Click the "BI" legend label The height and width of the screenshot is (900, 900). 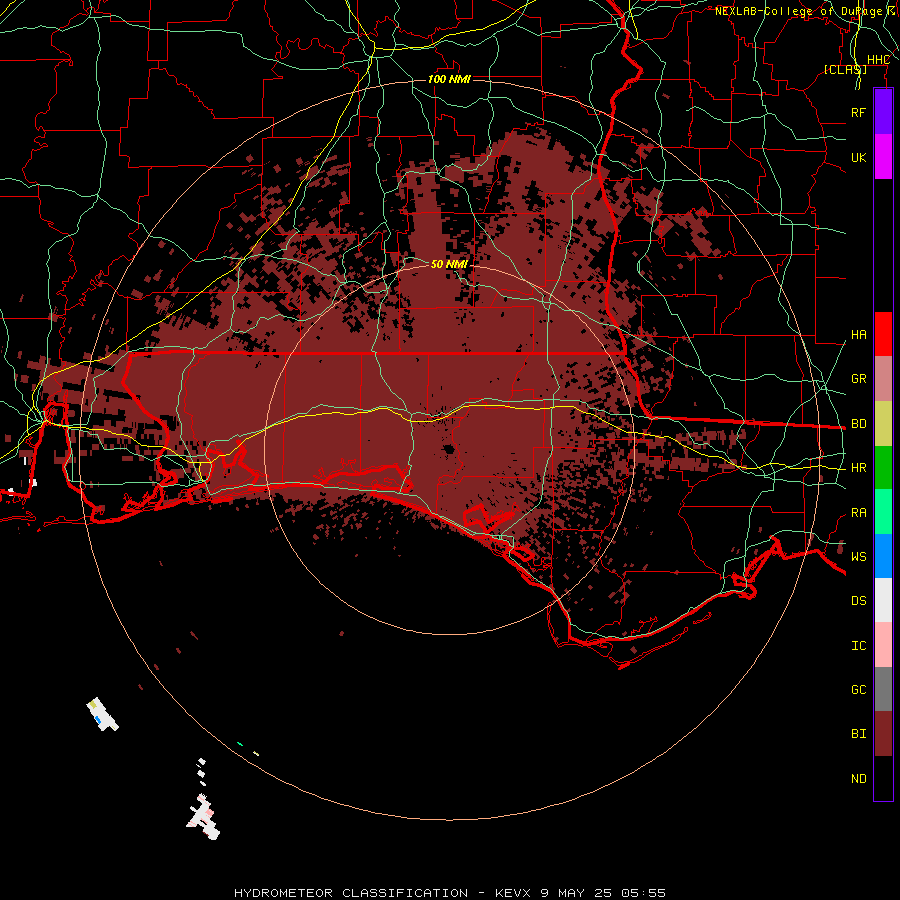click(858, 734)
